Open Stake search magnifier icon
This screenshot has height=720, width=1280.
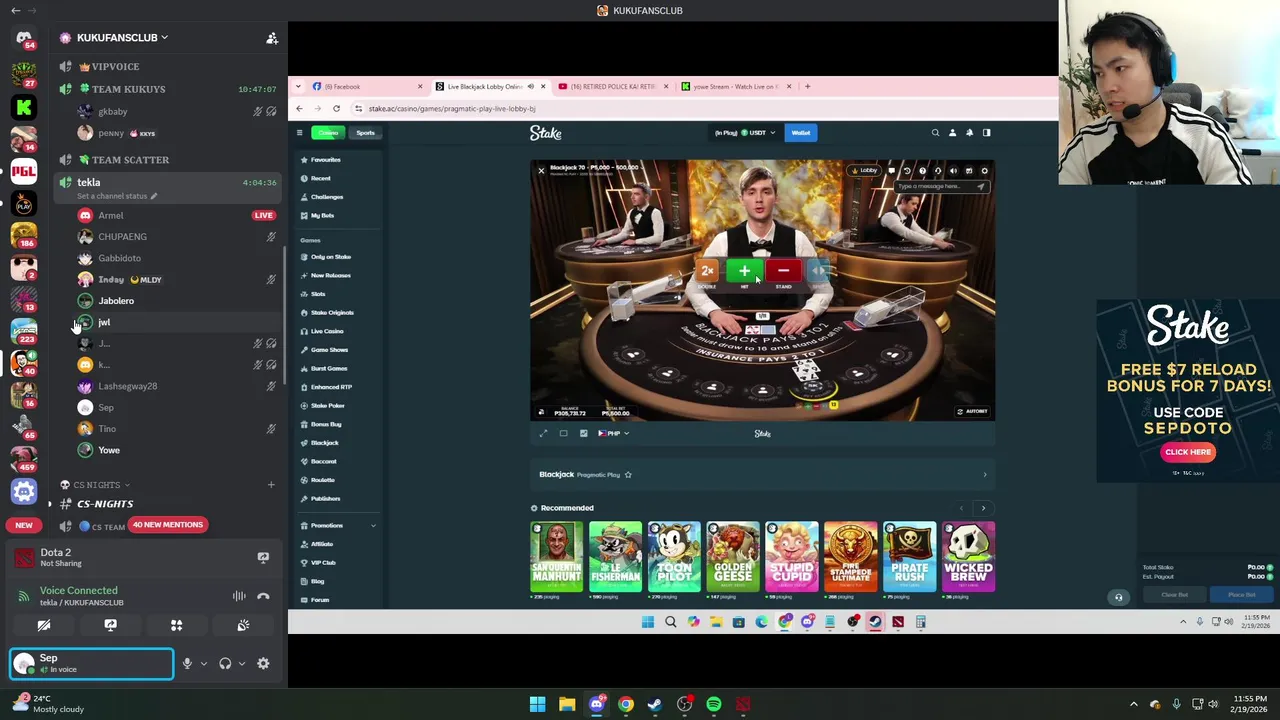(x=935, y=133)
